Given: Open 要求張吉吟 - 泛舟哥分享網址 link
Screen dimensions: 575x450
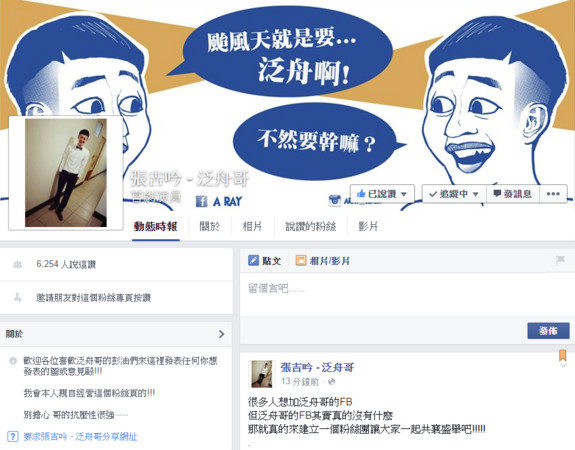Looking at the screenshot, I should [80, 436].
